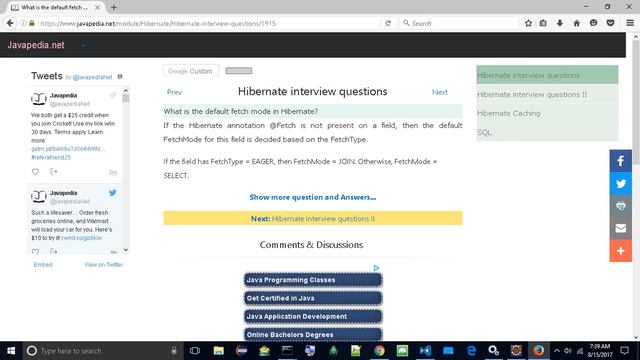Click the question title 'What is the default fetch mode'

[241, 111]
